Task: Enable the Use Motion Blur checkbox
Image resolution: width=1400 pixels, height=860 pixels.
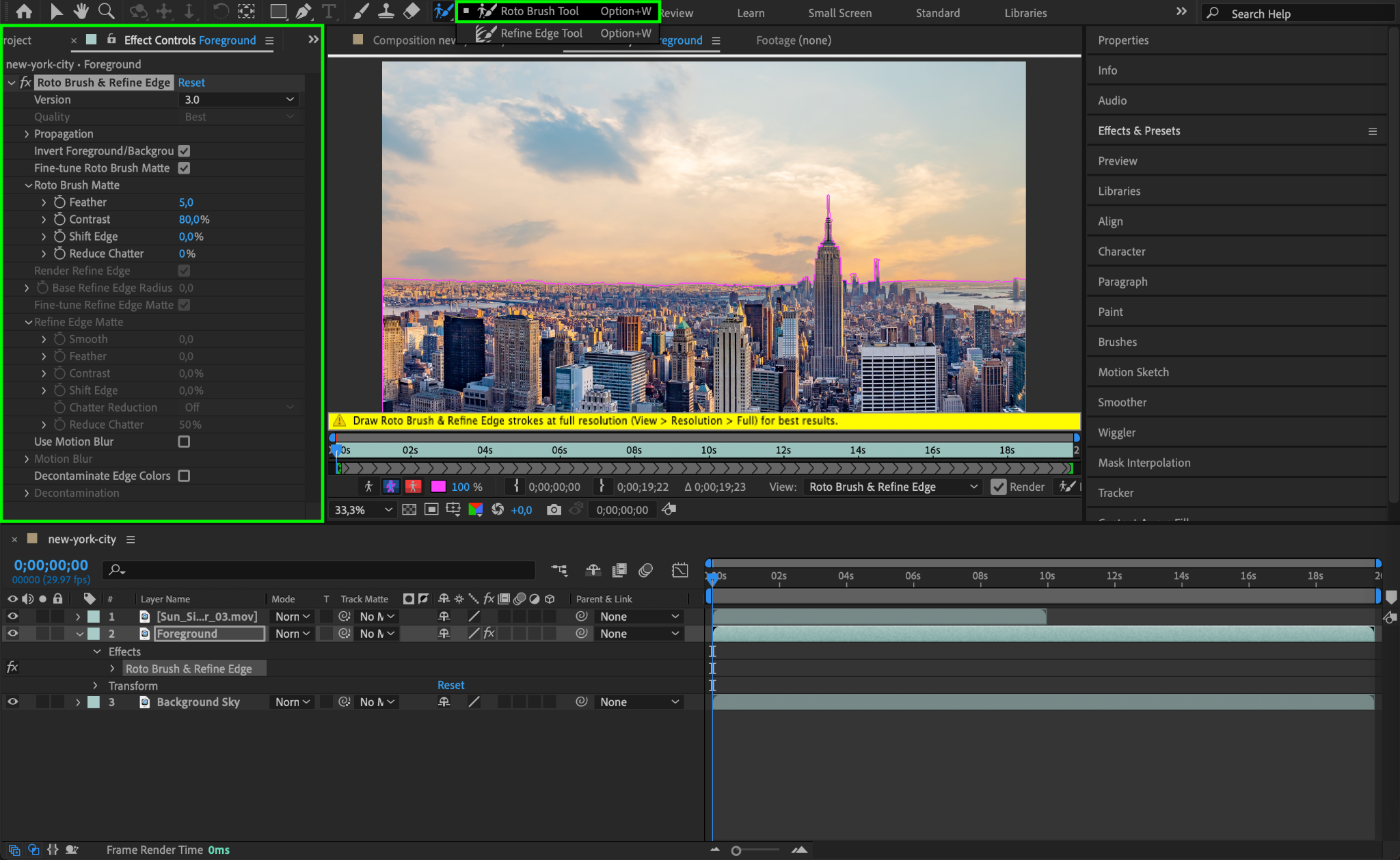Action: (184, 442)
